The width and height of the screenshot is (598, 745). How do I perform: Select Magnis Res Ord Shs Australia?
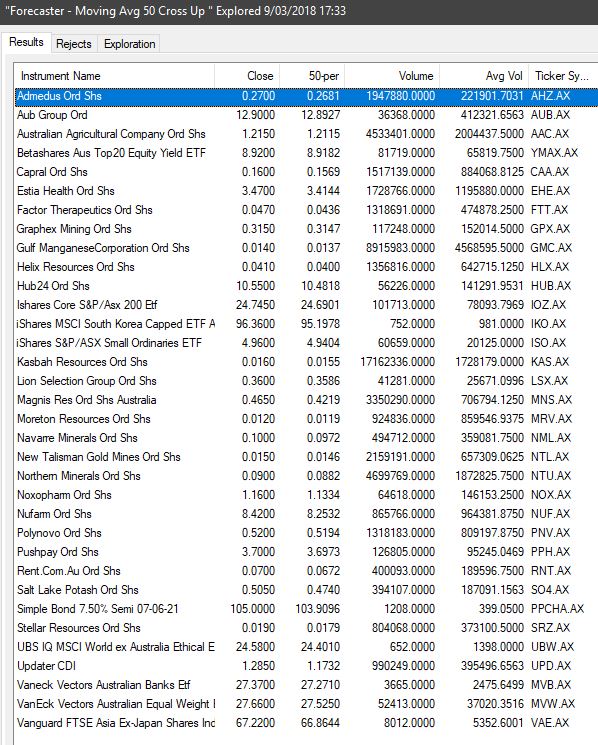point(306,400)
